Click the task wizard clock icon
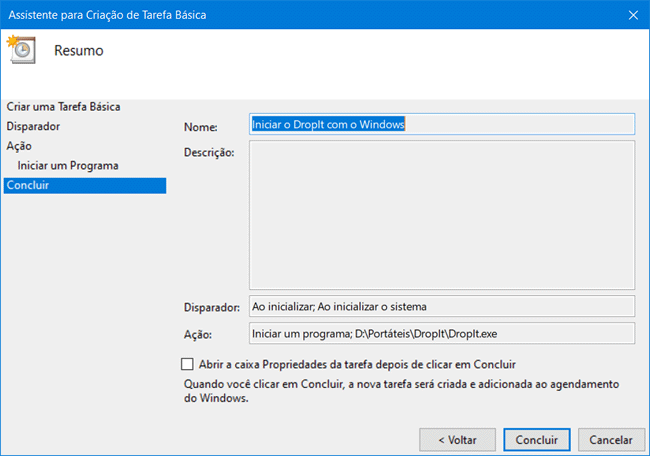This screenshot has height=456, width=650. pos(21,49)
